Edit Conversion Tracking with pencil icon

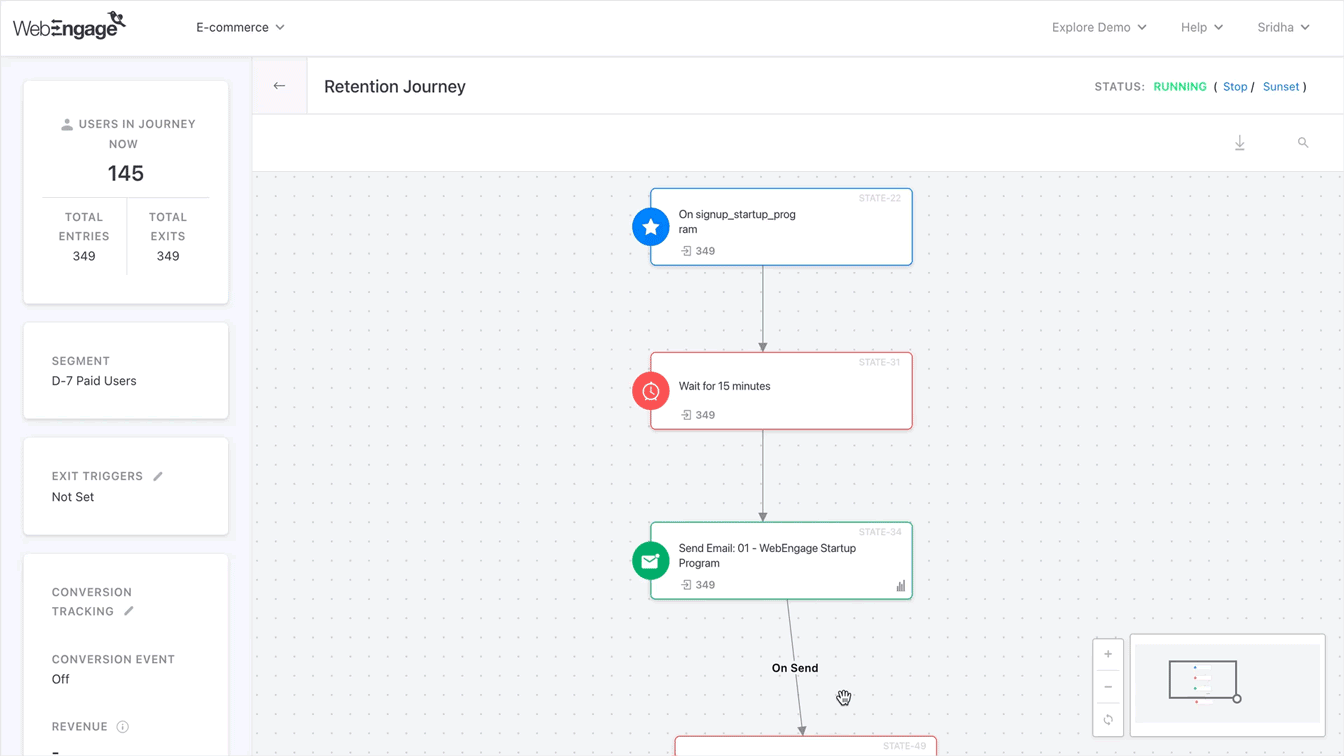(129, 611)
